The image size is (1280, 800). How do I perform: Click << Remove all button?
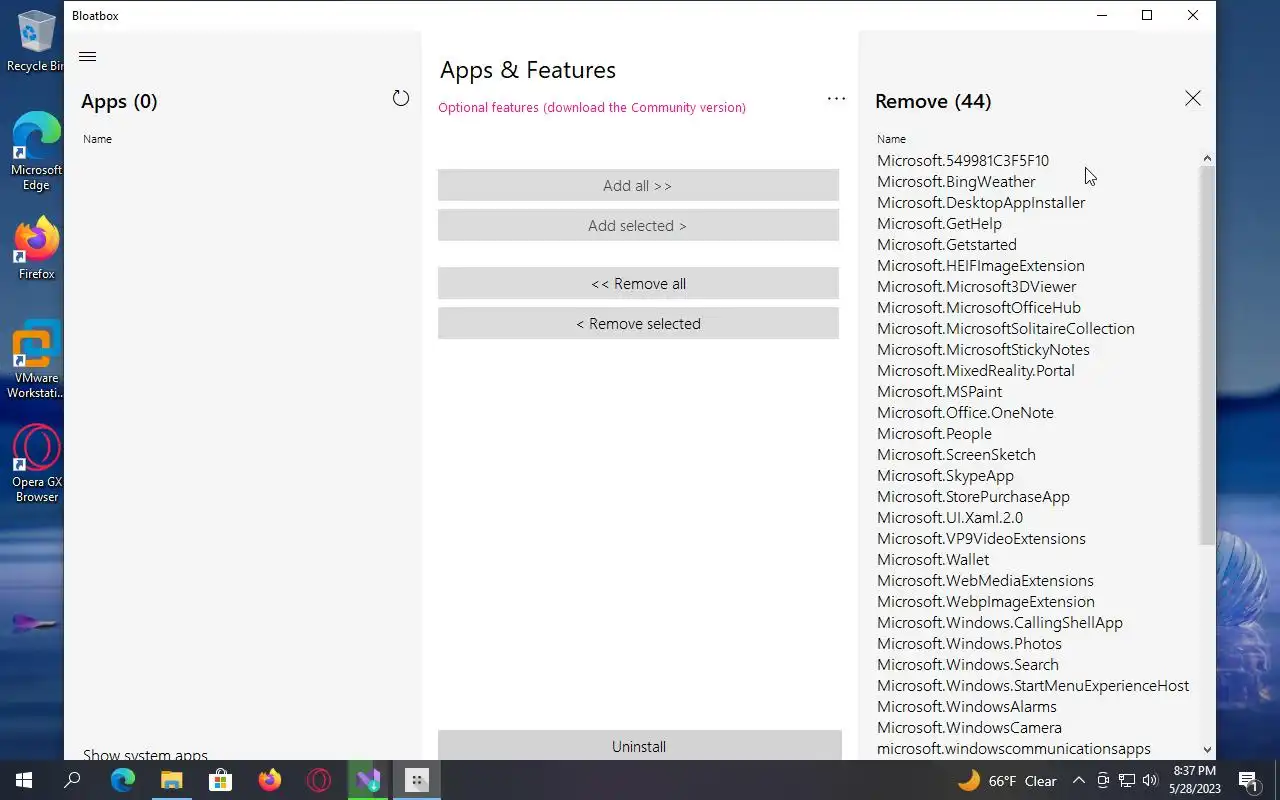pos(638,284)
